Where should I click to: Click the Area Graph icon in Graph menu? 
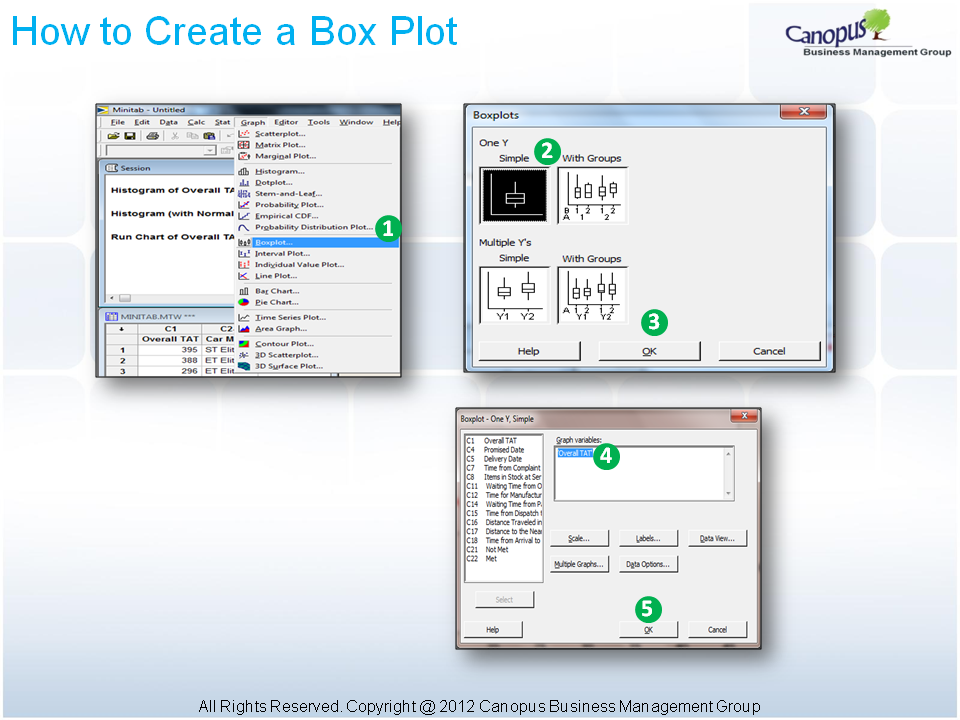coord(244,329)
